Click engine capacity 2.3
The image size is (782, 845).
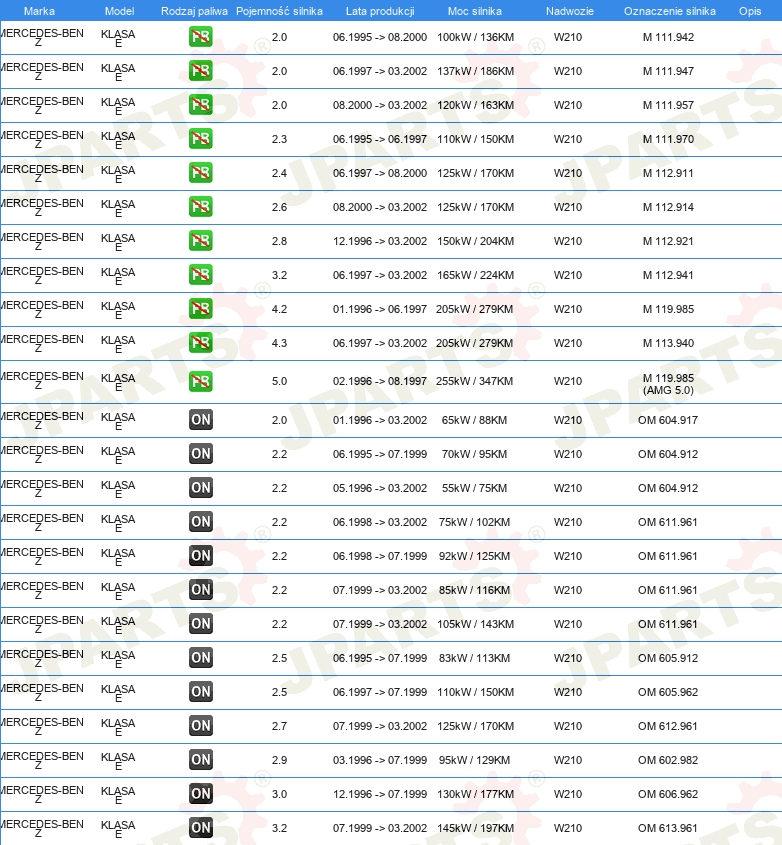[279, 139]
